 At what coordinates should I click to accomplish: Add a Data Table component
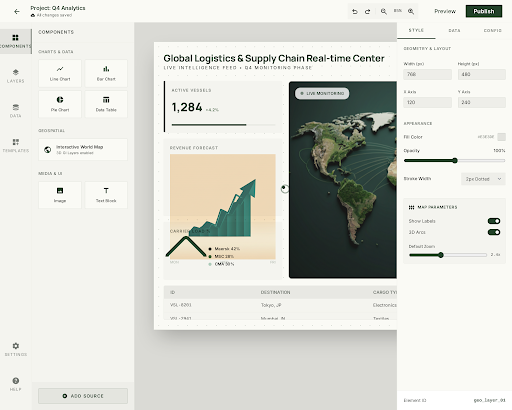tap(106, 104)
